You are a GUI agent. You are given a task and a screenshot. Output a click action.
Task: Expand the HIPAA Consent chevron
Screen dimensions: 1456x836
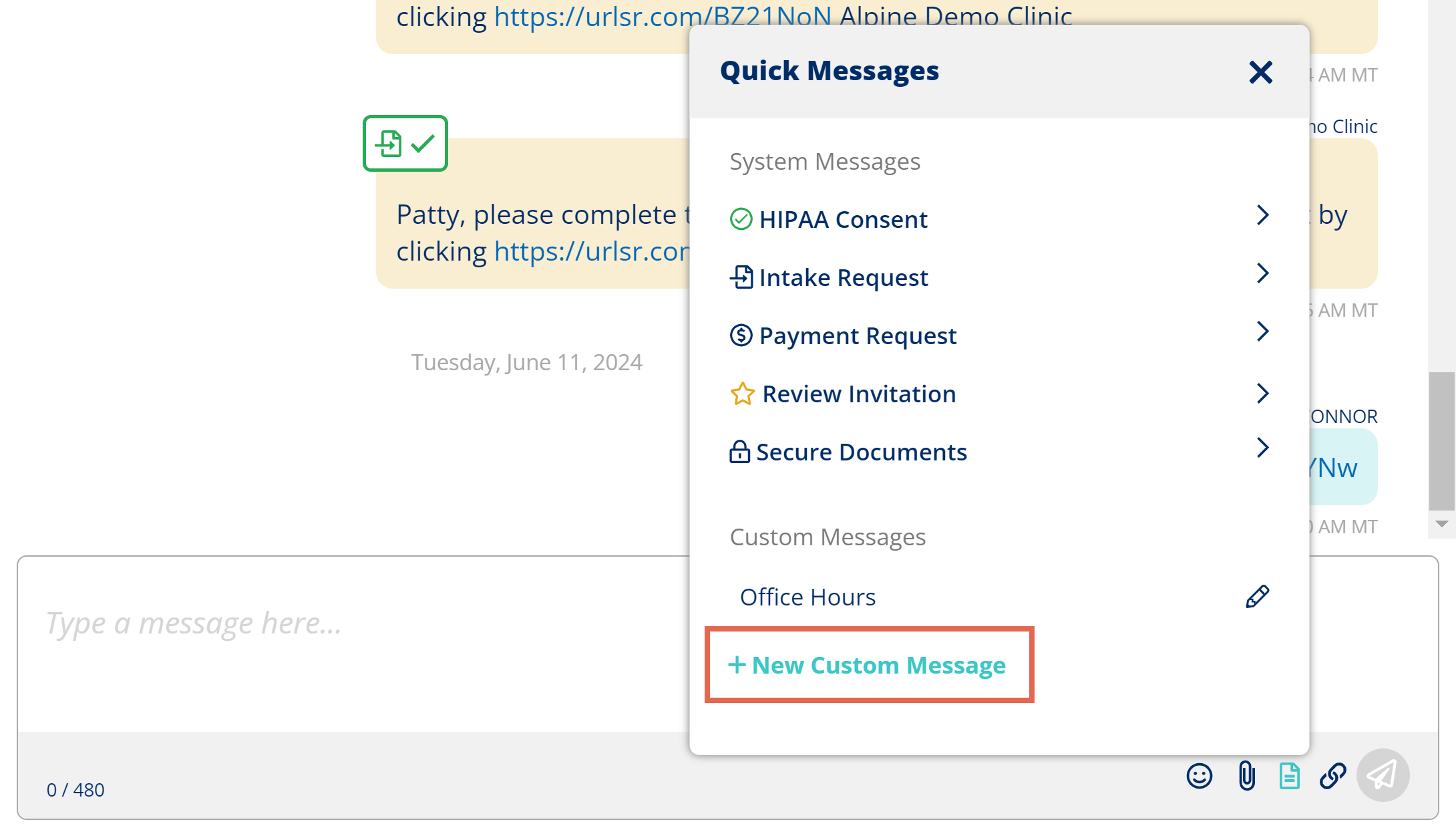(x=1262, y=215)
